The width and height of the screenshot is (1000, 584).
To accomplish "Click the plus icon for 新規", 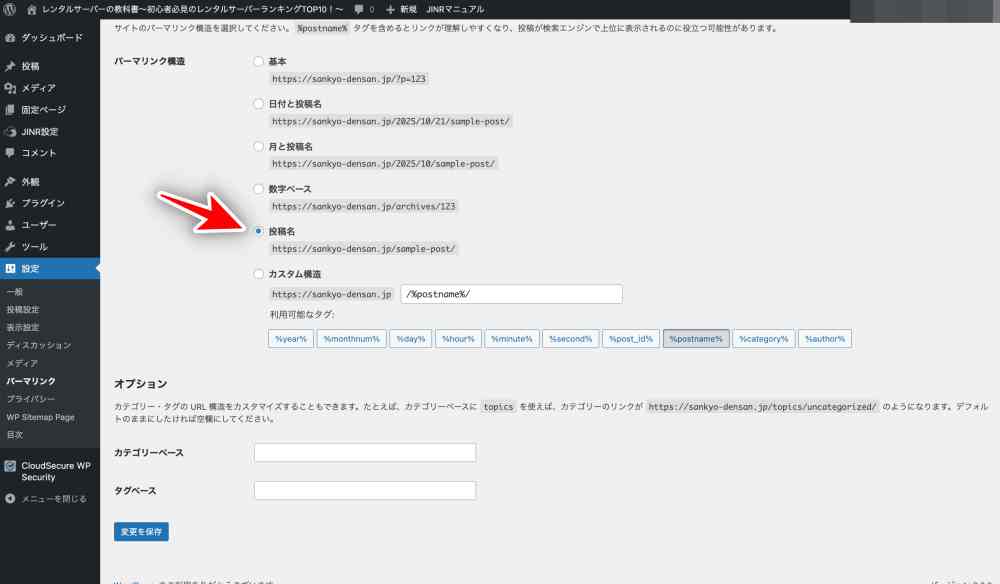I will pos(390,9).
